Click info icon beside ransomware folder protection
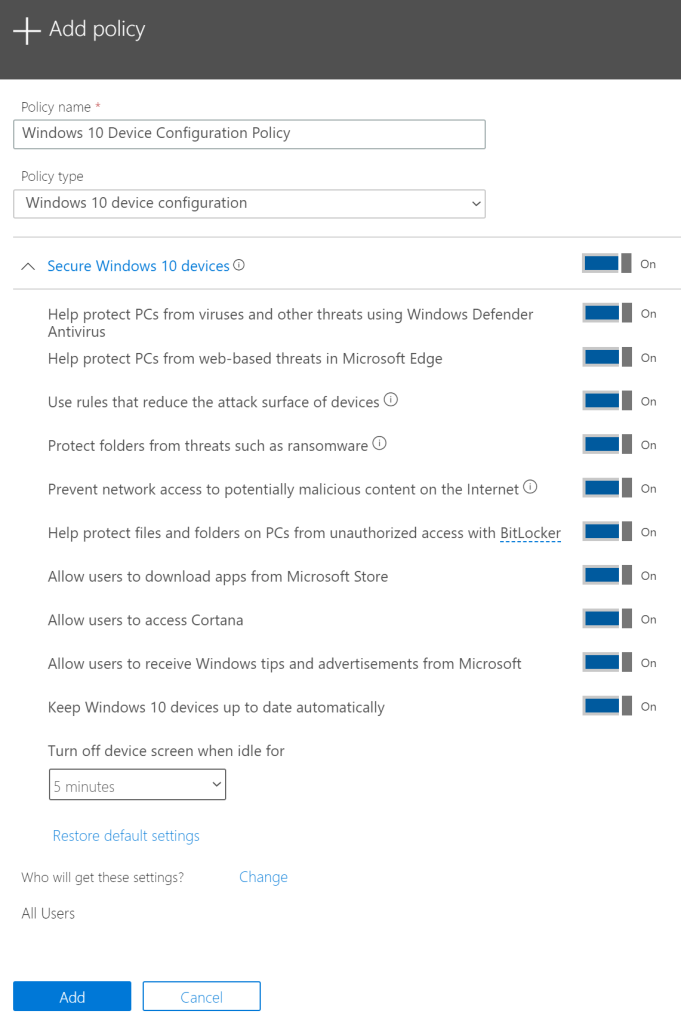 tap(379, 445)
